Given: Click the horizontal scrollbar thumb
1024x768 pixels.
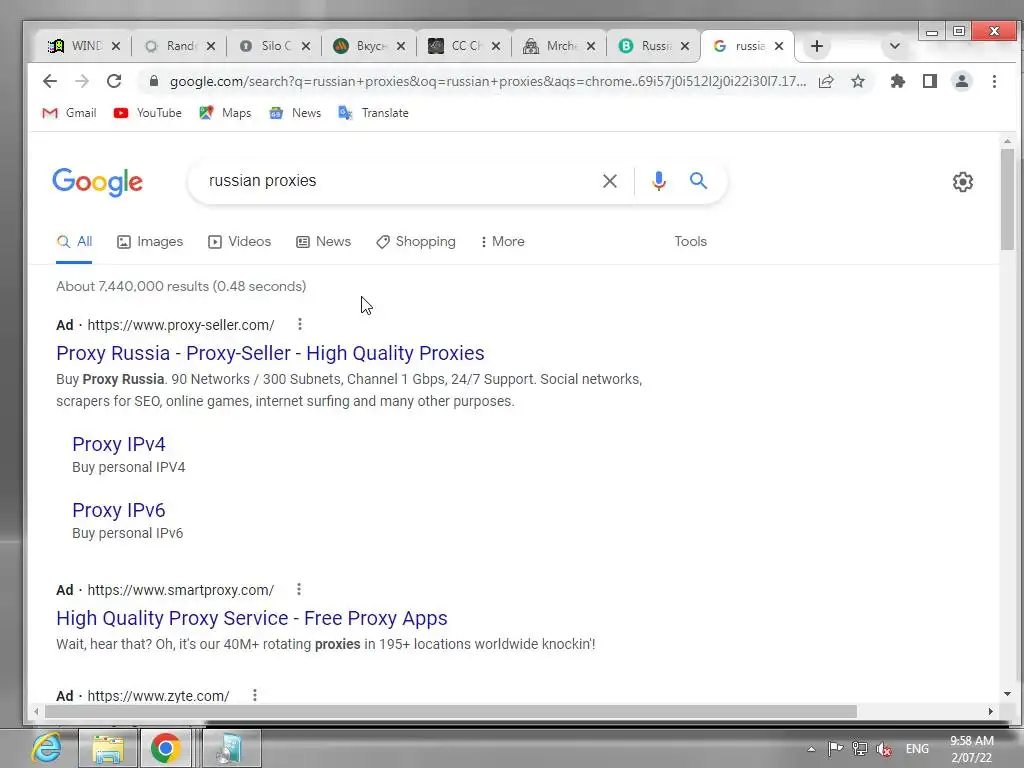Looking at the screenshot, I should [x=451, y=711].
